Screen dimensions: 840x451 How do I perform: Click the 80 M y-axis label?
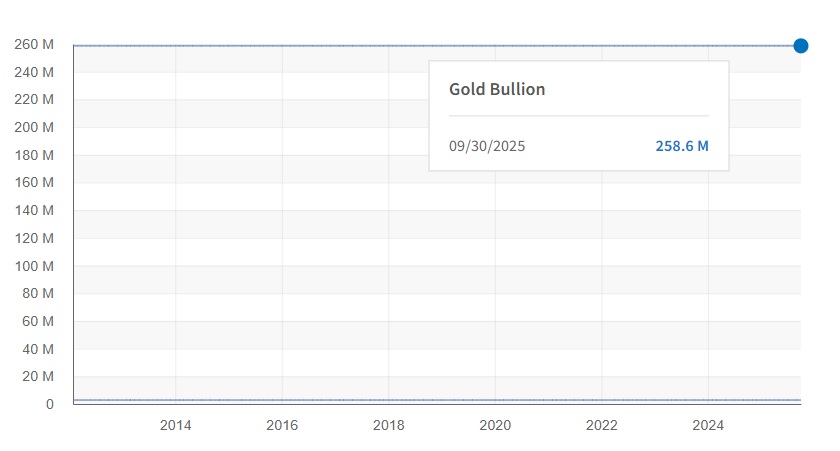pyautogui.click(x=38, y=294)
